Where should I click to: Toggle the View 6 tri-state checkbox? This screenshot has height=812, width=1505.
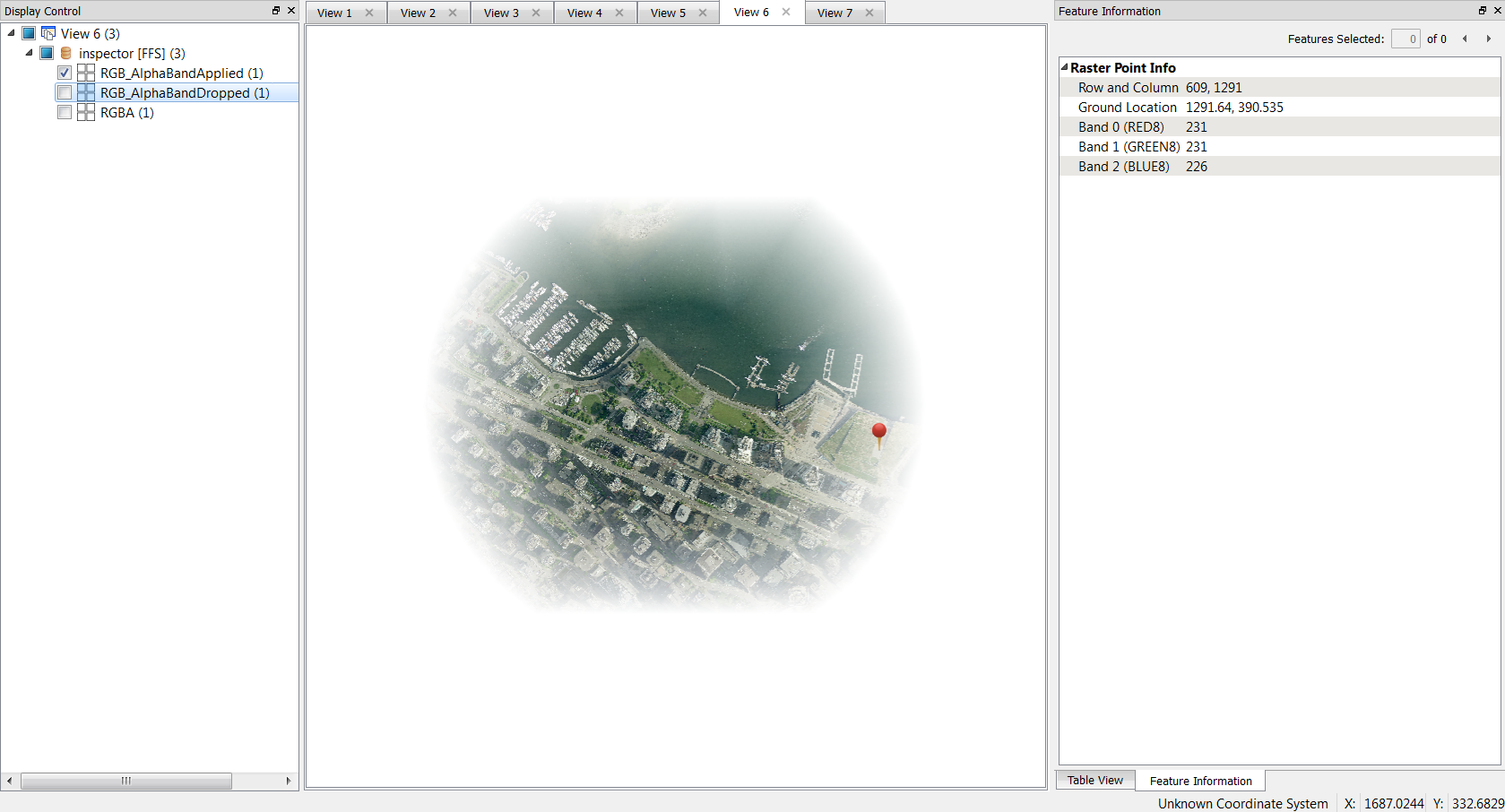click(29, 33)
